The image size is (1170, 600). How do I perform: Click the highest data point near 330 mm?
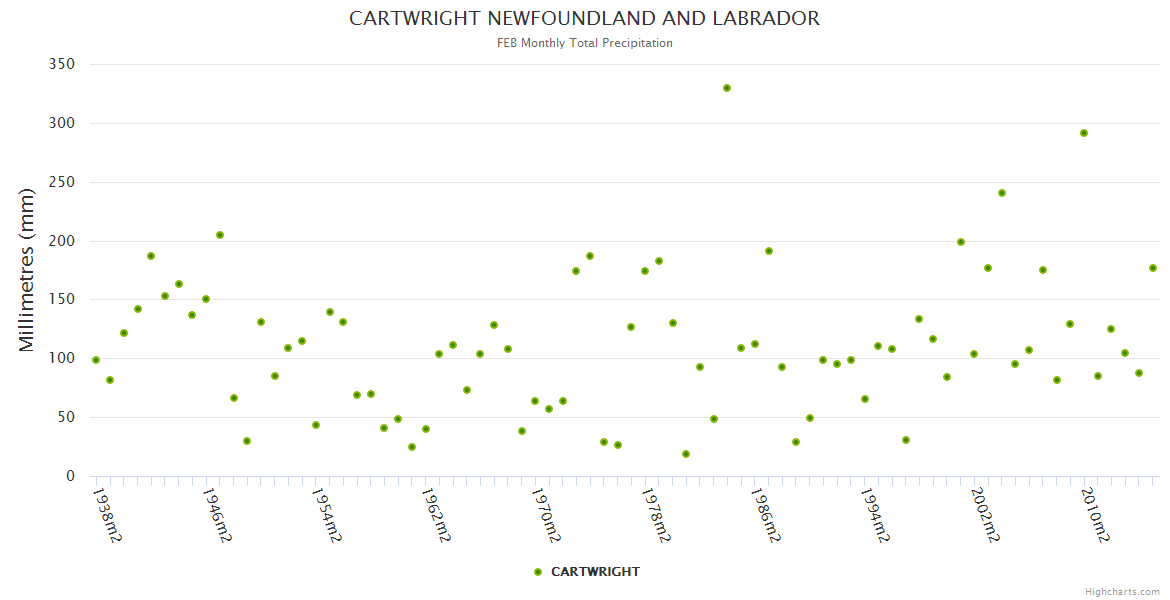727,88
